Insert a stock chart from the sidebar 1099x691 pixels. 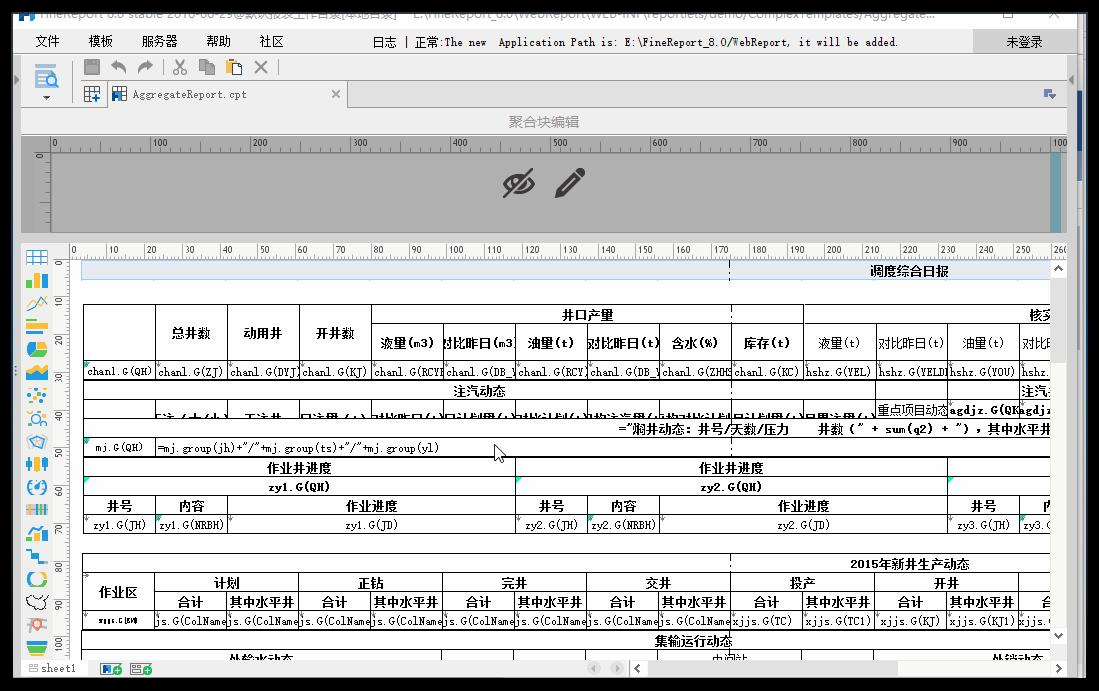(36, 464)
